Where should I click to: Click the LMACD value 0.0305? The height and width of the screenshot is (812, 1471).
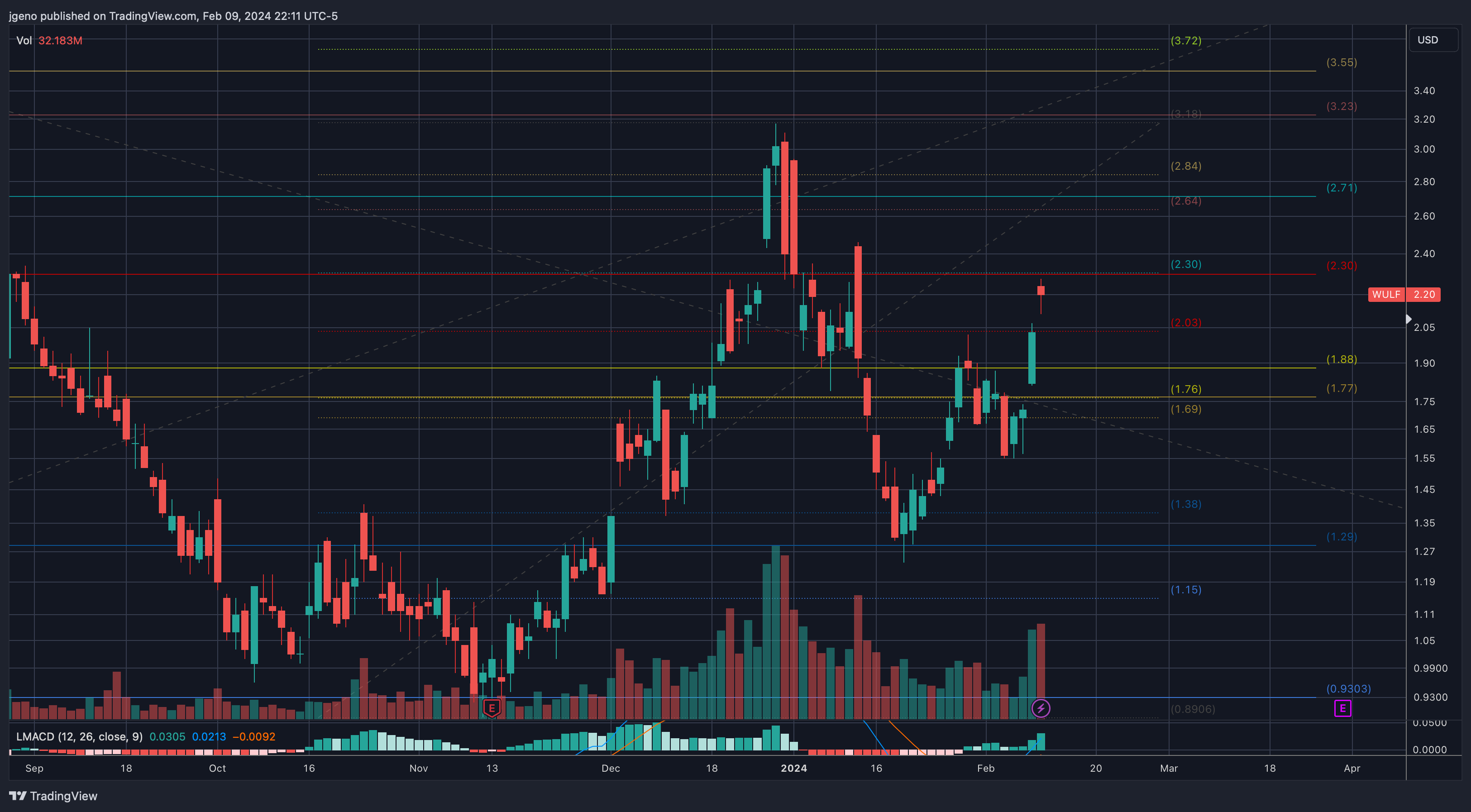click(x=167, y=736)
